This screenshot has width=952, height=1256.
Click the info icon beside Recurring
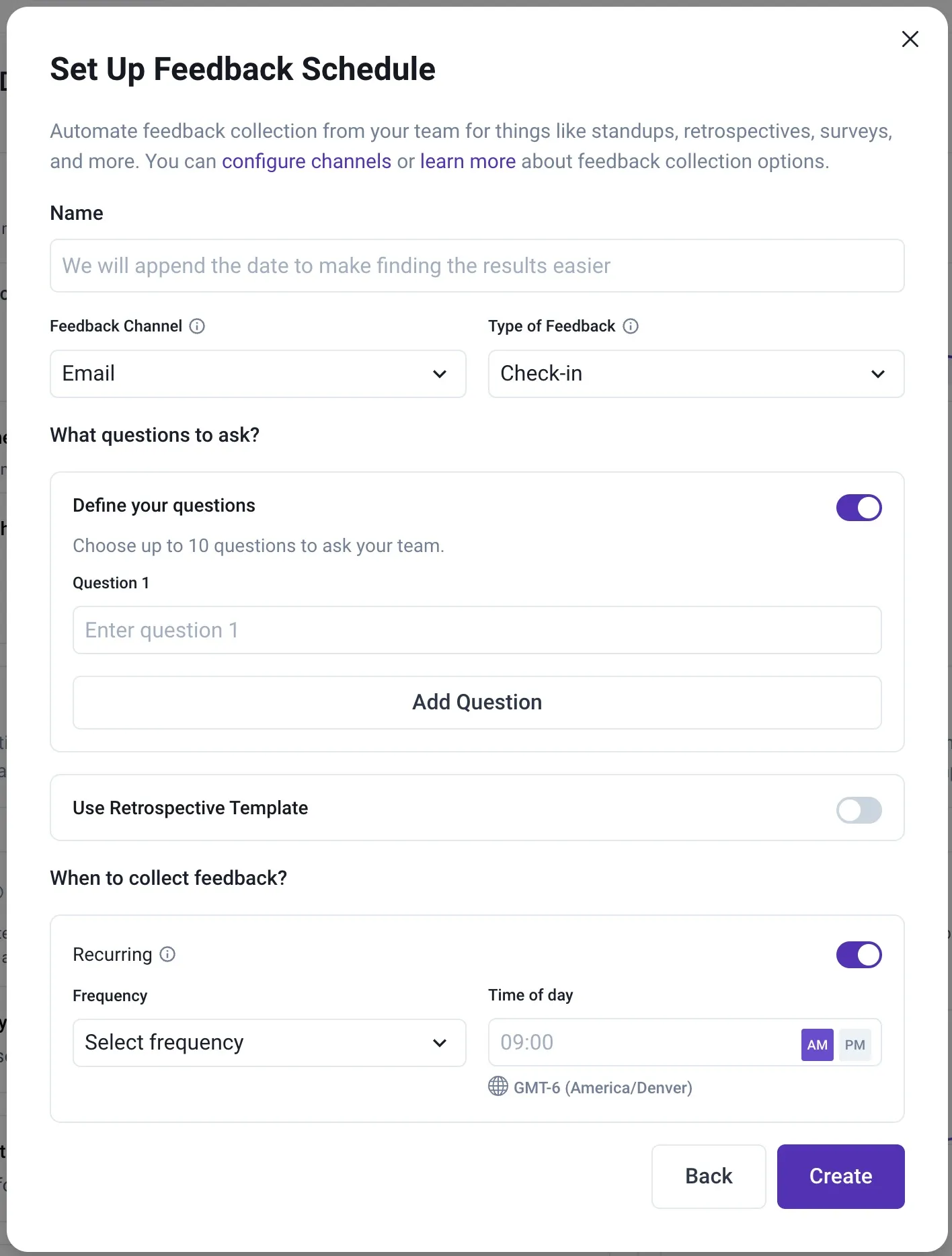tap(167, 954)
